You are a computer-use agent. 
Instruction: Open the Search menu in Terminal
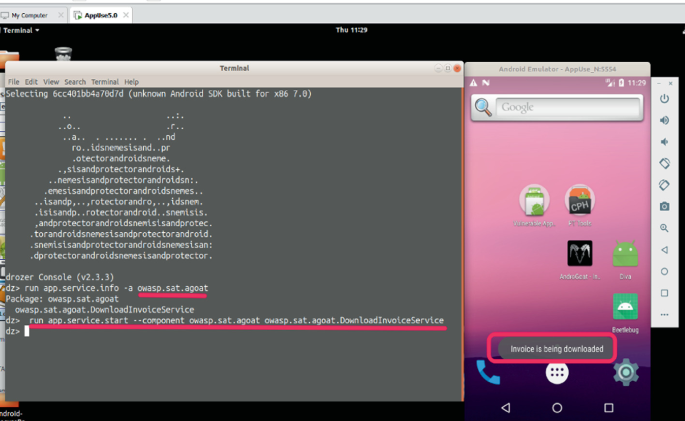click(x=74, y=81)
